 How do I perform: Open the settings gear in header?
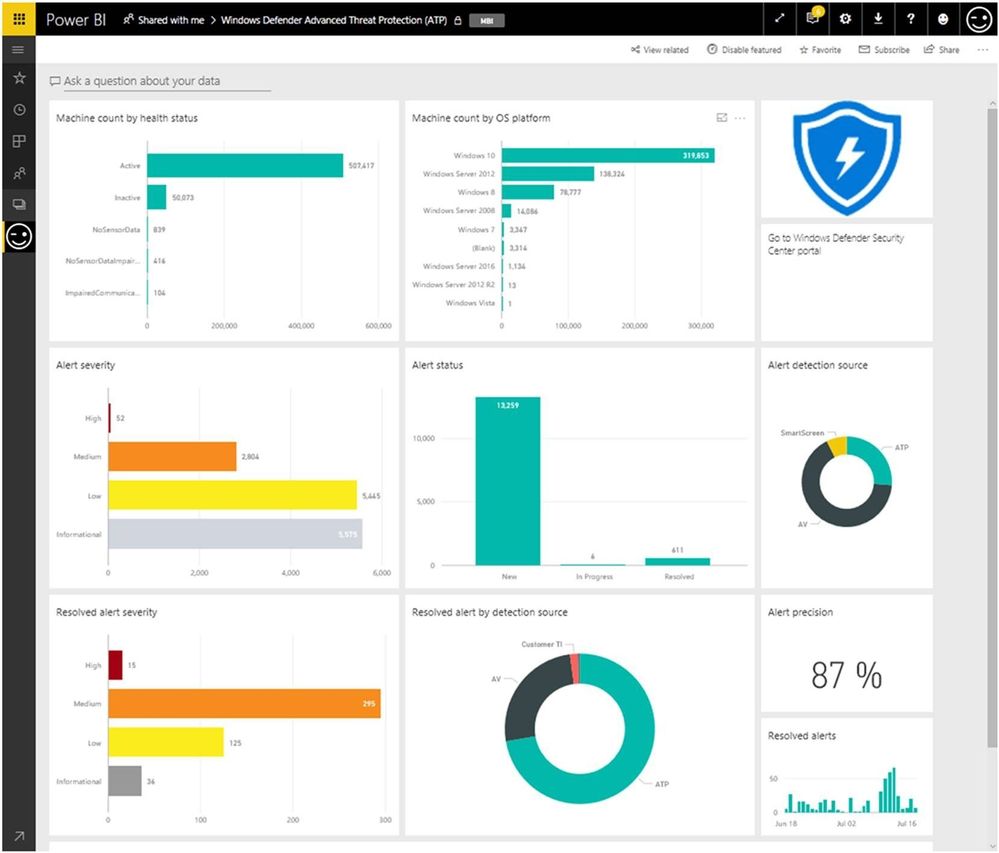click(845, 19)
